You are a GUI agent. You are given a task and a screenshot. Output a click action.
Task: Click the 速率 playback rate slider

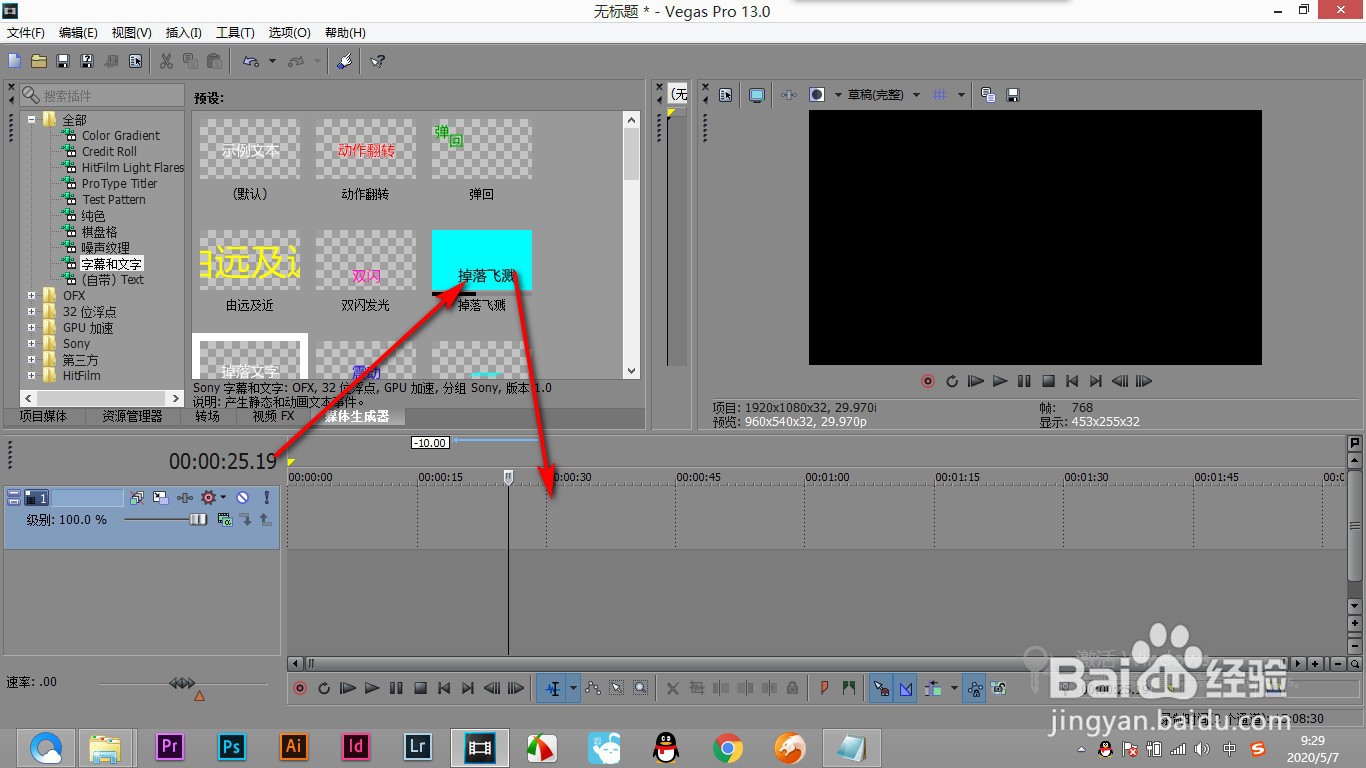coord(182,684)
